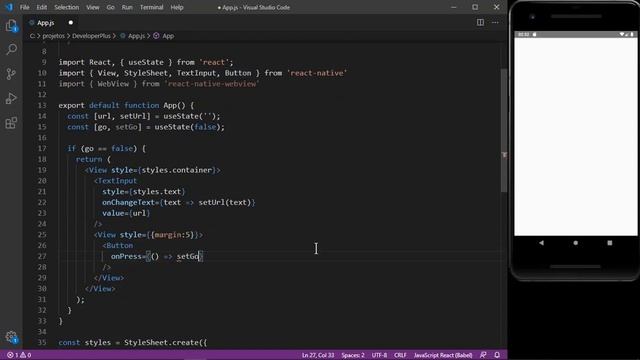Open the Run menu
Screen dimensions: 640x360
(127, 7)
